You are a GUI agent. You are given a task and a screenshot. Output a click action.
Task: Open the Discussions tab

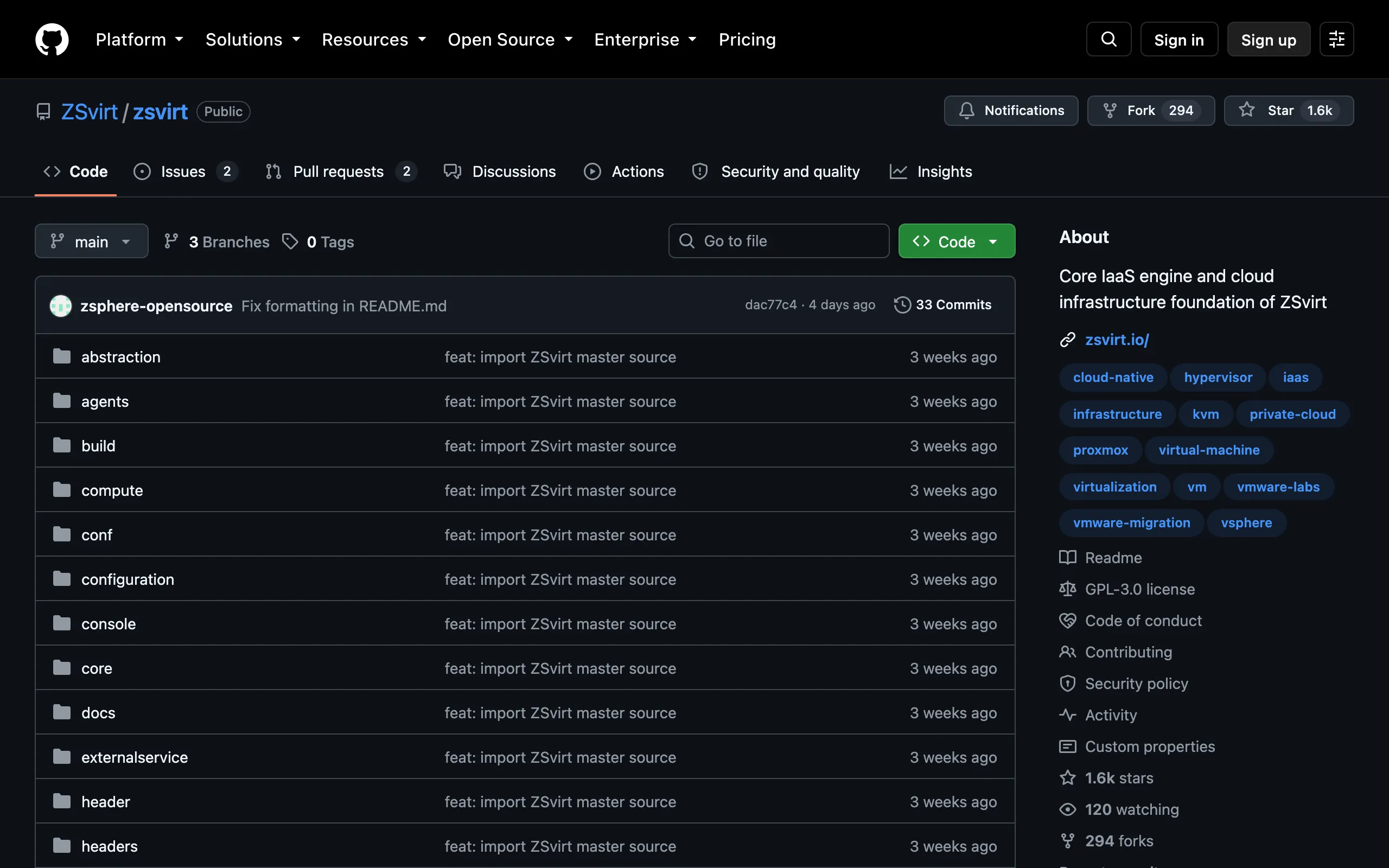499,171
